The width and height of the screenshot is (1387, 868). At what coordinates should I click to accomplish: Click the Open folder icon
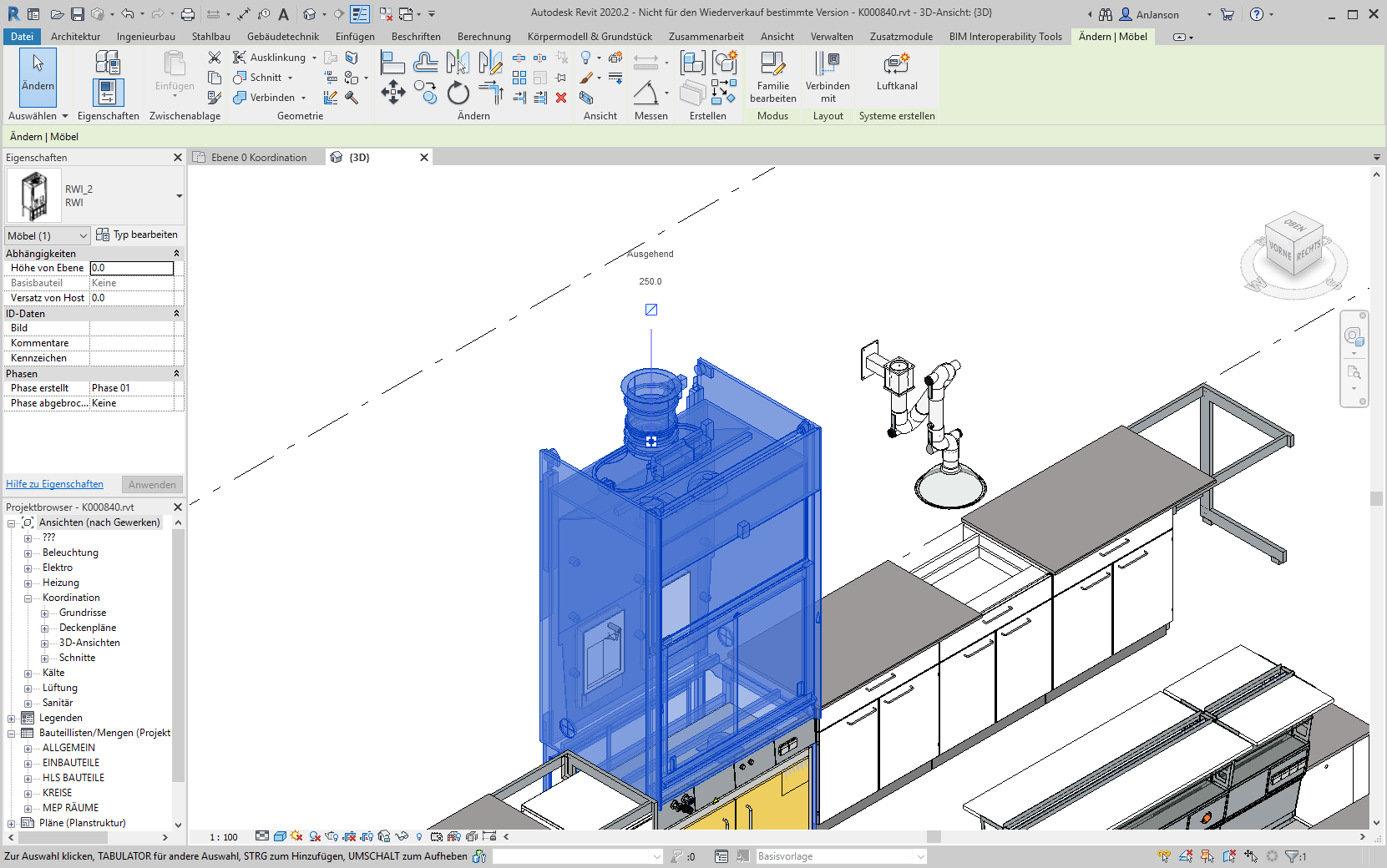tap(57, 14)
